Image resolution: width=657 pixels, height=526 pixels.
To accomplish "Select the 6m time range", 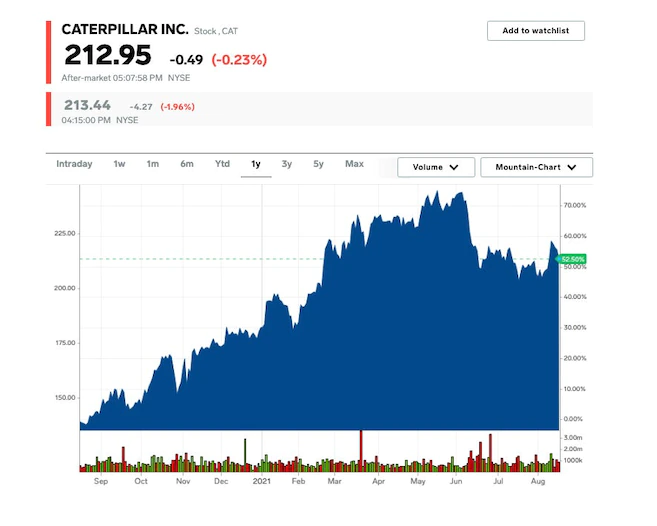I will tap(187, 164).
